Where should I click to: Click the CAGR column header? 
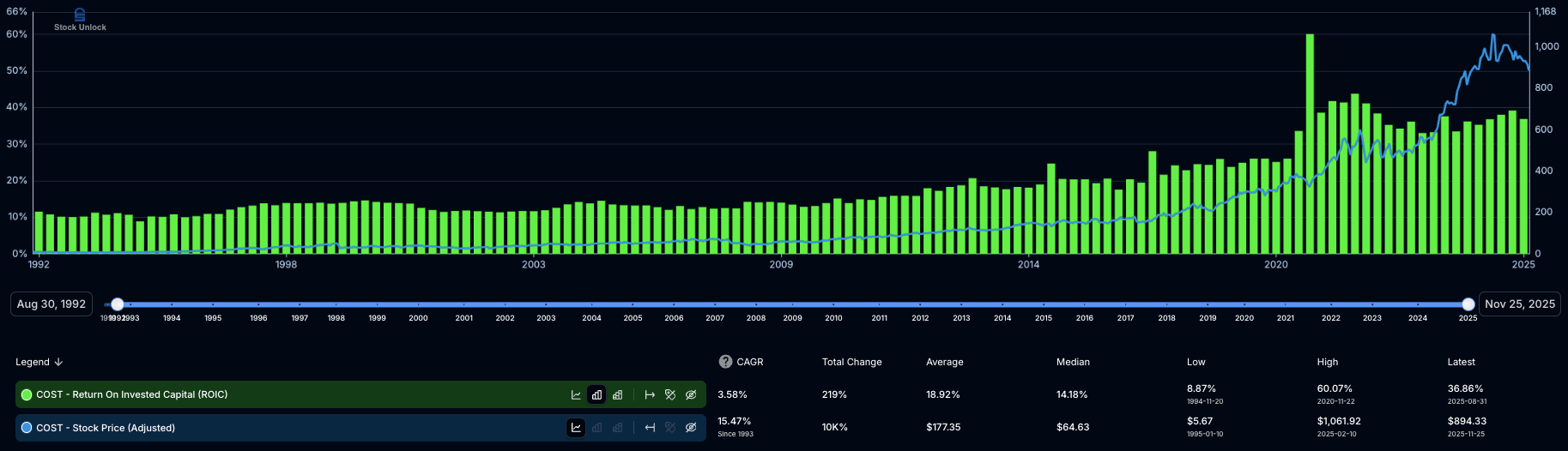750,362
